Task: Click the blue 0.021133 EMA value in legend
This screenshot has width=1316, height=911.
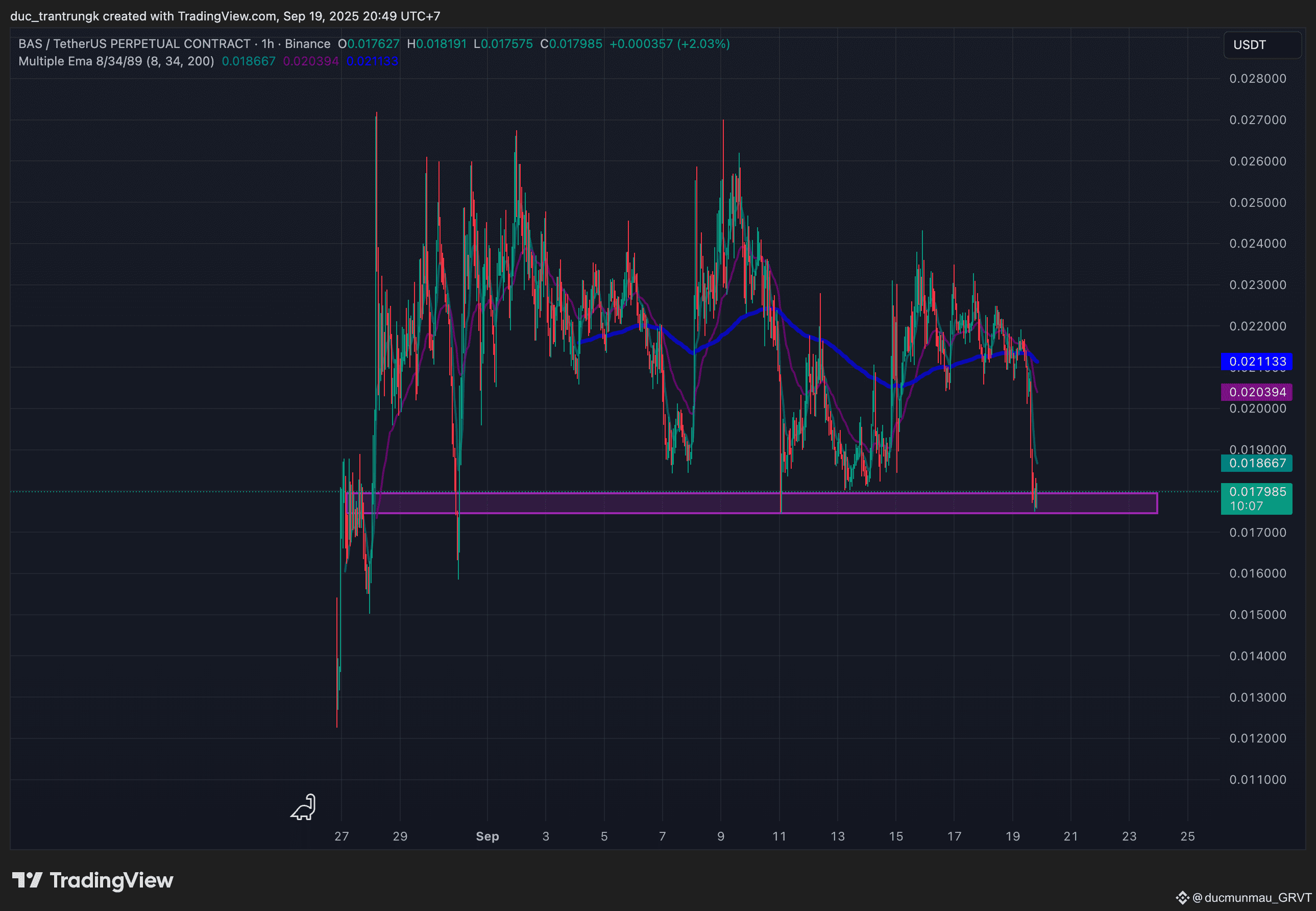Action: coord(373,61)
